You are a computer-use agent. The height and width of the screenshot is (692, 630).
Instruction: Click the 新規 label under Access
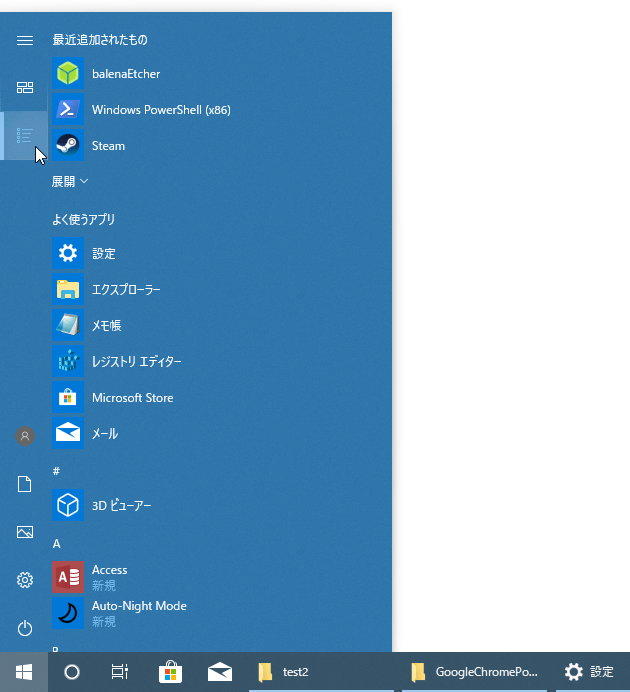coord(104,586)
